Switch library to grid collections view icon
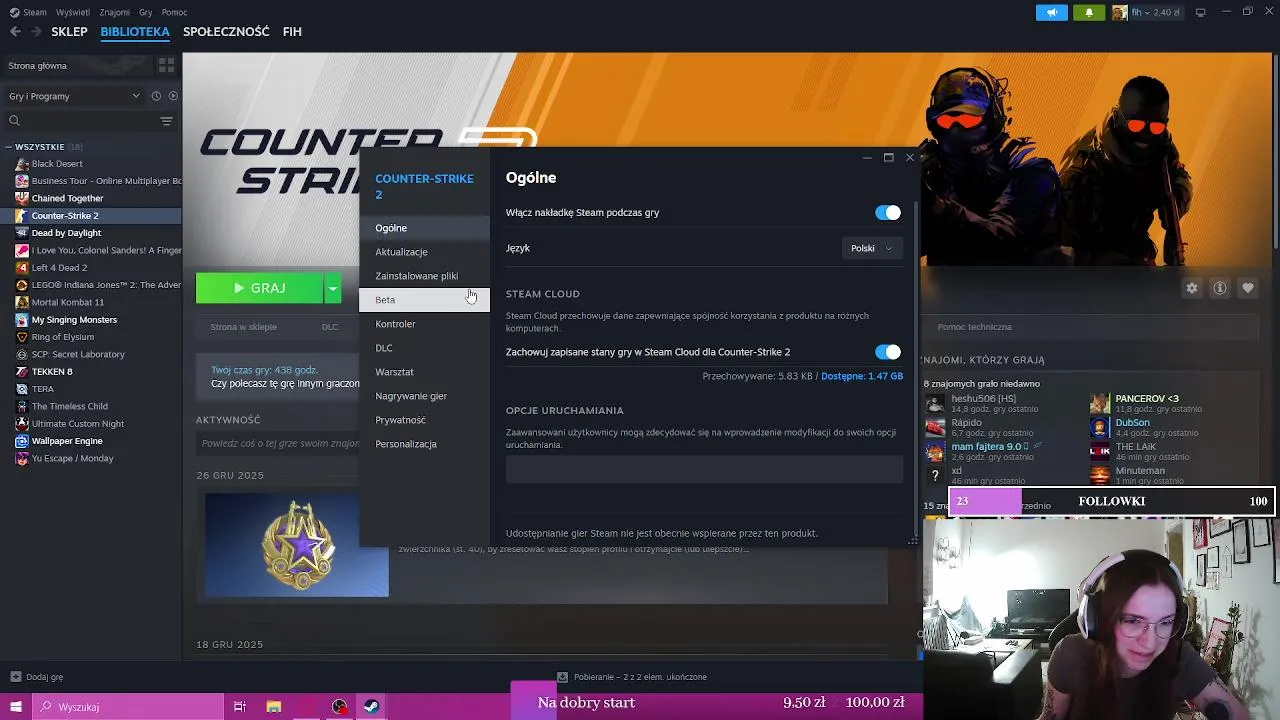 tap(166, 65)
